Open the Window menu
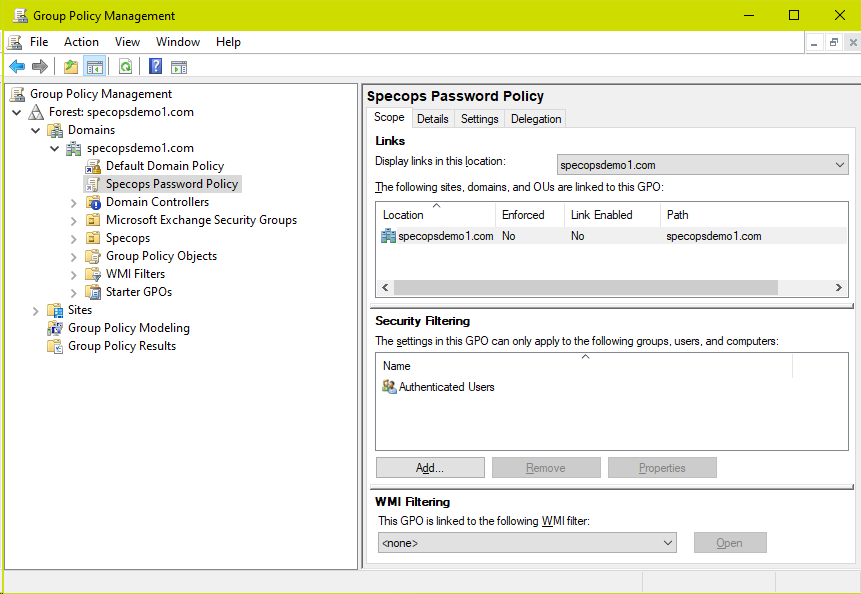Viewport: 861px width, 594px height. 178,42
